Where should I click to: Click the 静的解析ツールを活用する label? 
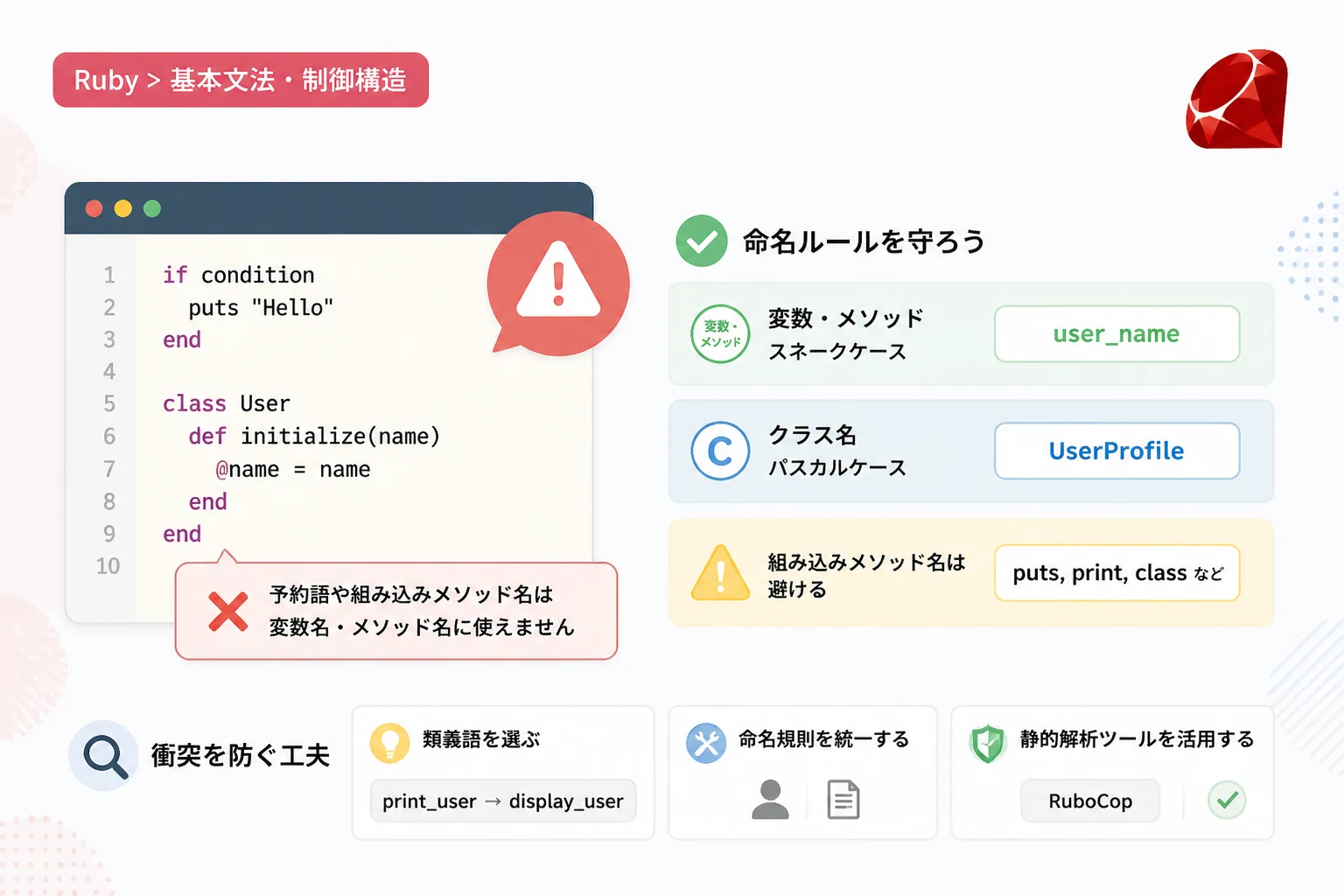(x=1137, y=739)
